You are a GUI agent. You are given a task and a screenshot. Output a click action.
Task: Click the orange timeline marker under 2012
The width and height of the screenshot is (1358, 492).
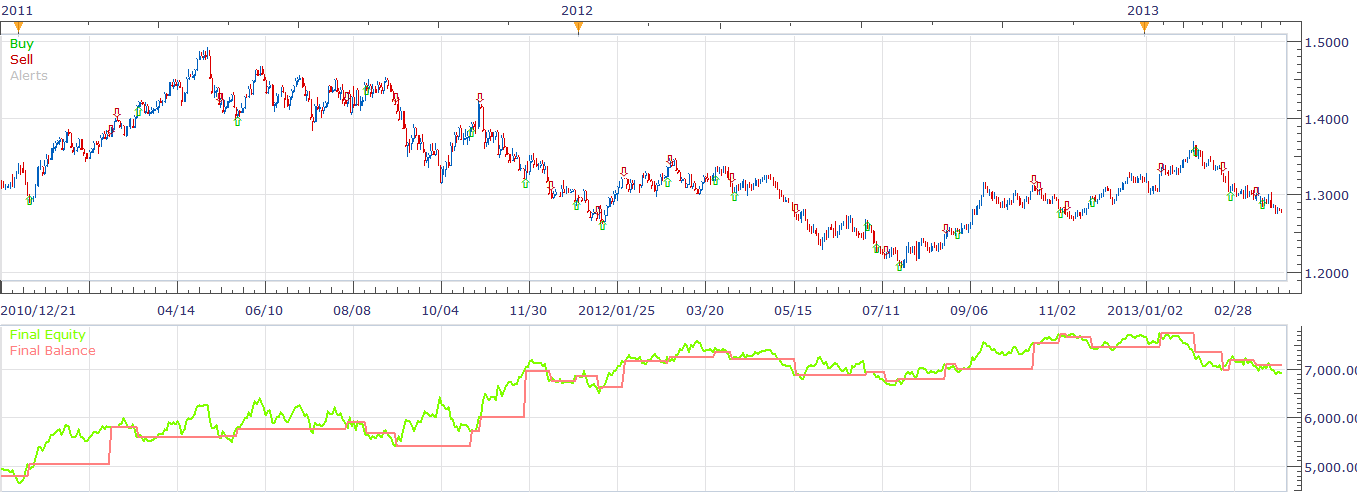(578, 27)
